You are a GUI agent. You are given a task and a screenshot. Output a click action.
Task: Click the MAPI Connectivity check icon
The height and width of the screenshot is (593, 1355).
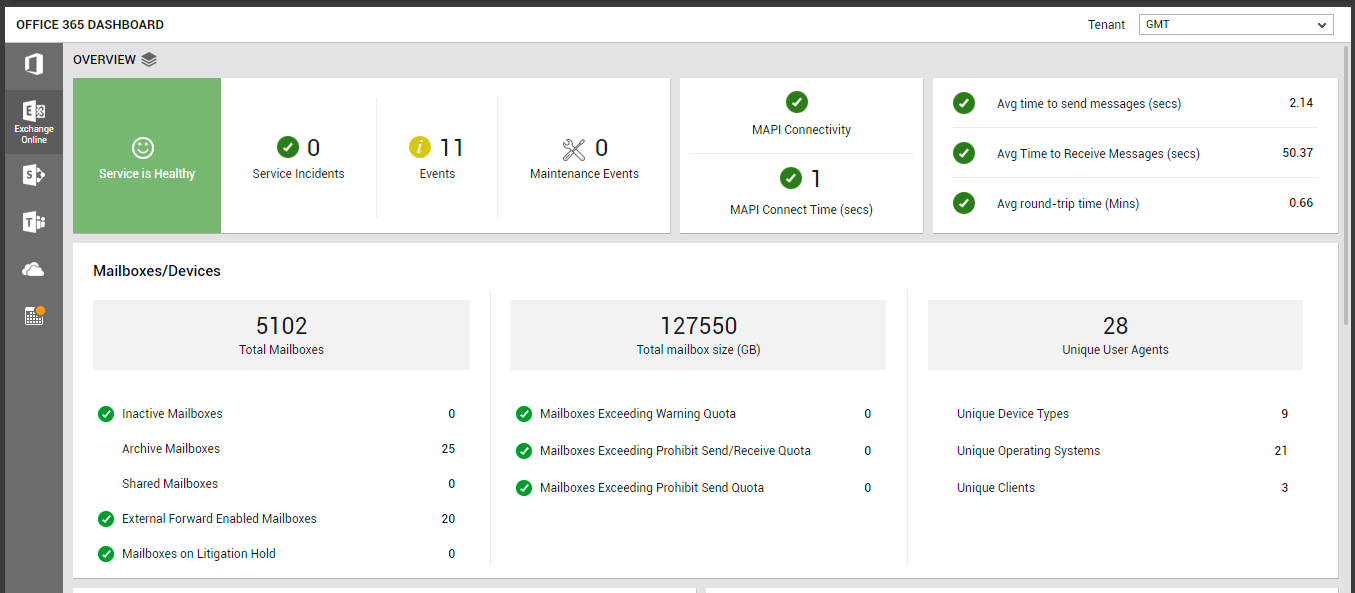click(x=797, y=102)
